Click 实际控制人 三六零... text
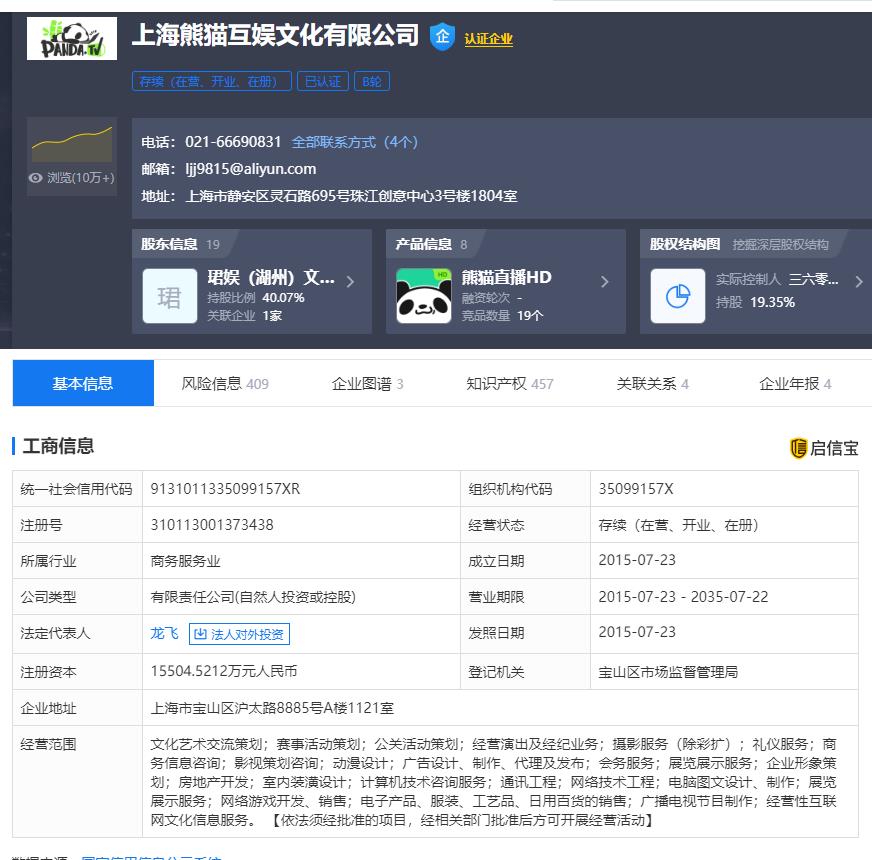 [777, 279]
